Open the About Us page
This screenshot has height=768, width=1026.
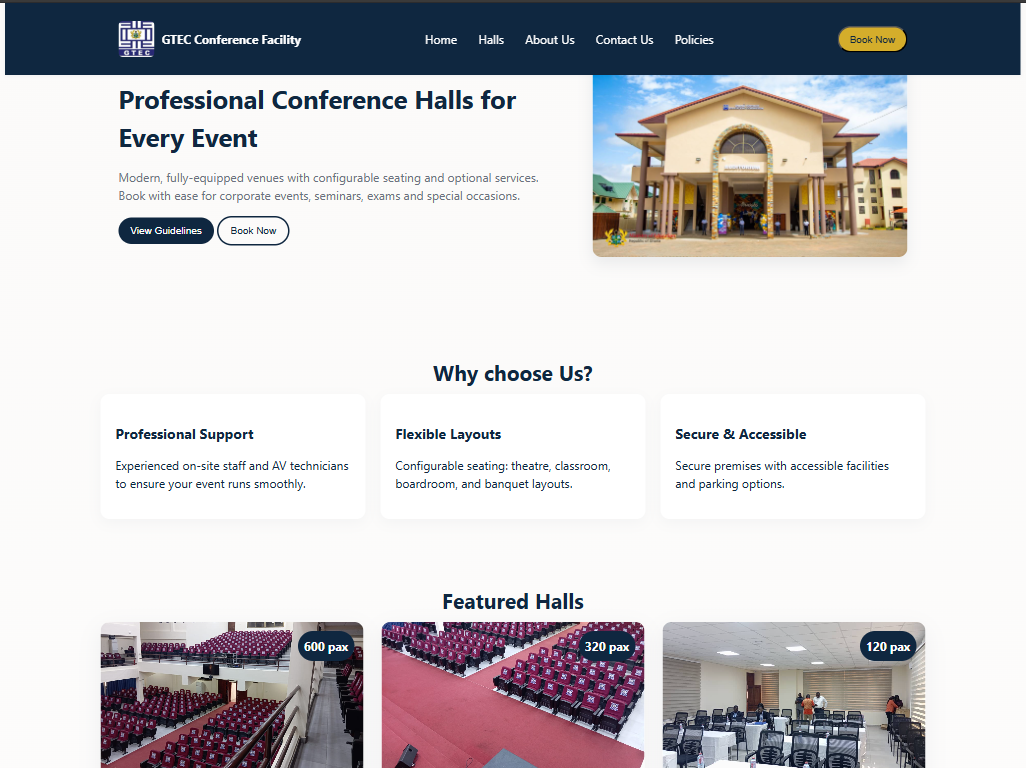tap(549, 40)
